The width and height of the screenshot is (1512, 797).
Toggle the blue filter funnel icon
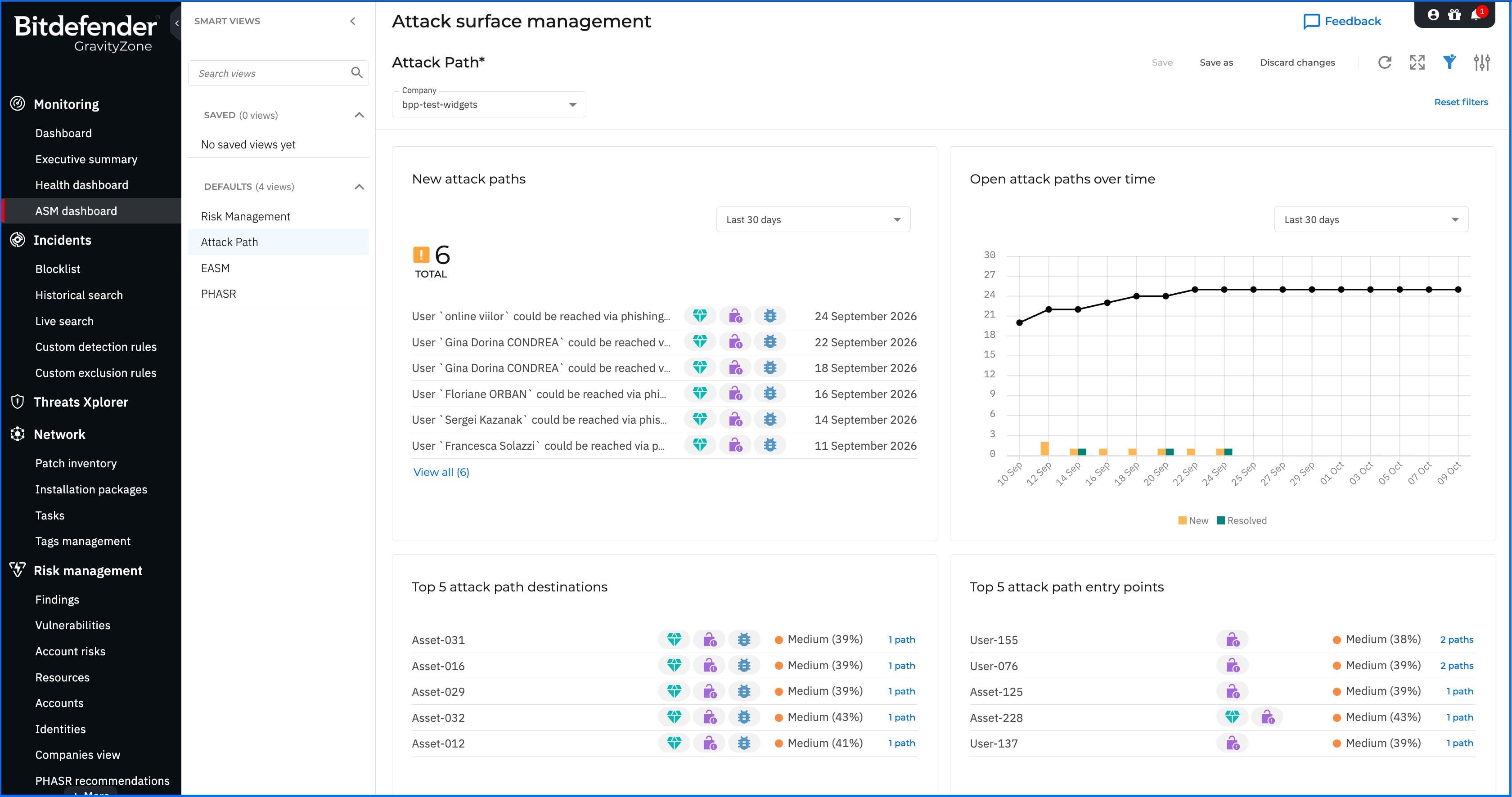pos(1449,62)
